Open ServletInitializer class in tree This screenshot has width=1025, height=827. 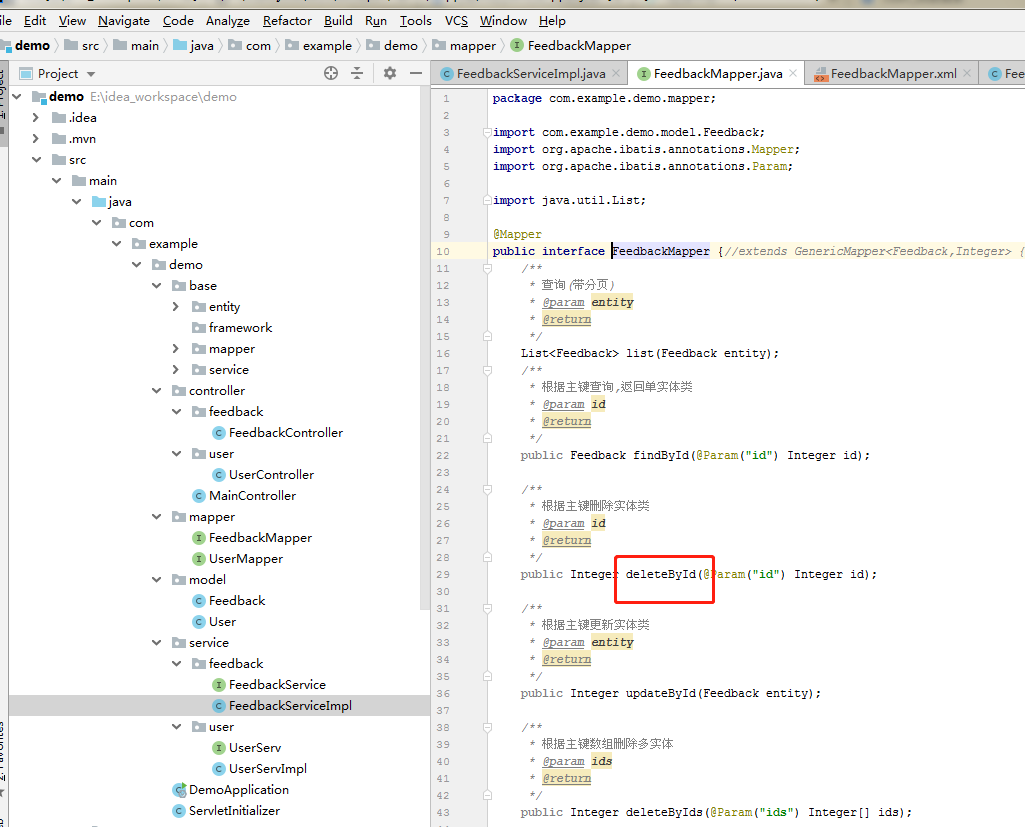pos(233,810)
